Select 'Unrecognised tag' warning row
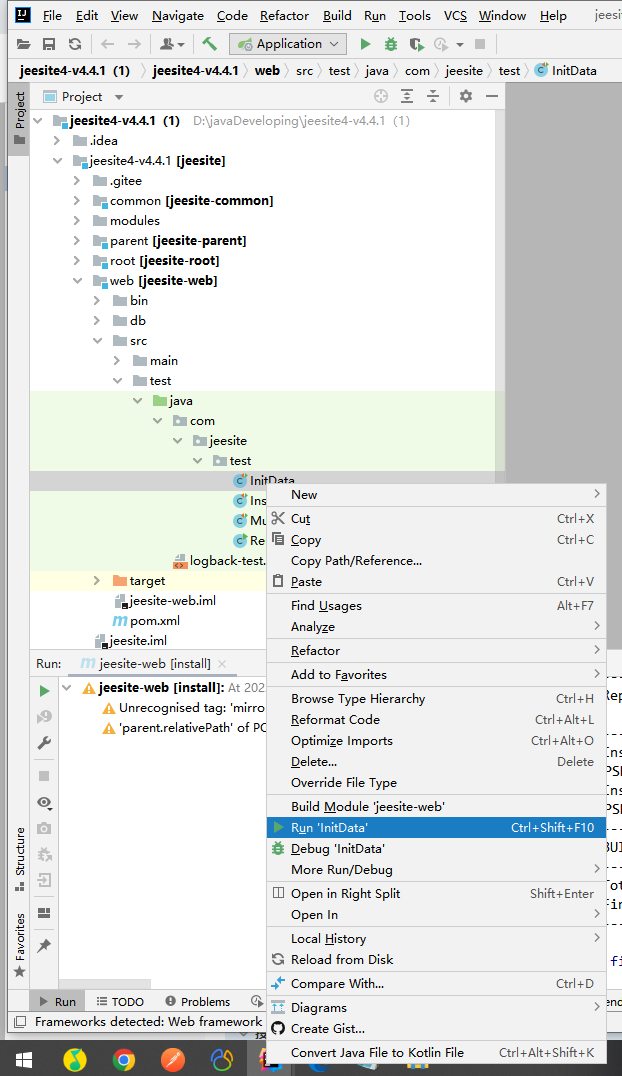Viewport: 622px width, 1076px height. click(183, 707)
